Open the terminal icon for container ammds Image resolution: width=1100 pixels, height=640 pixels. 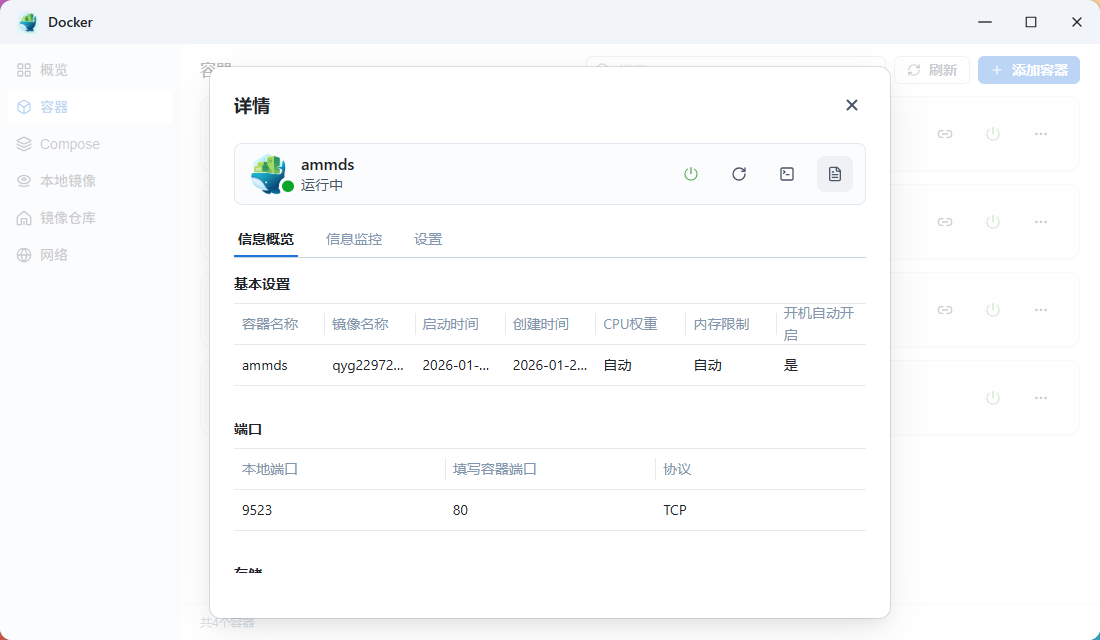(x=787, y=173)
